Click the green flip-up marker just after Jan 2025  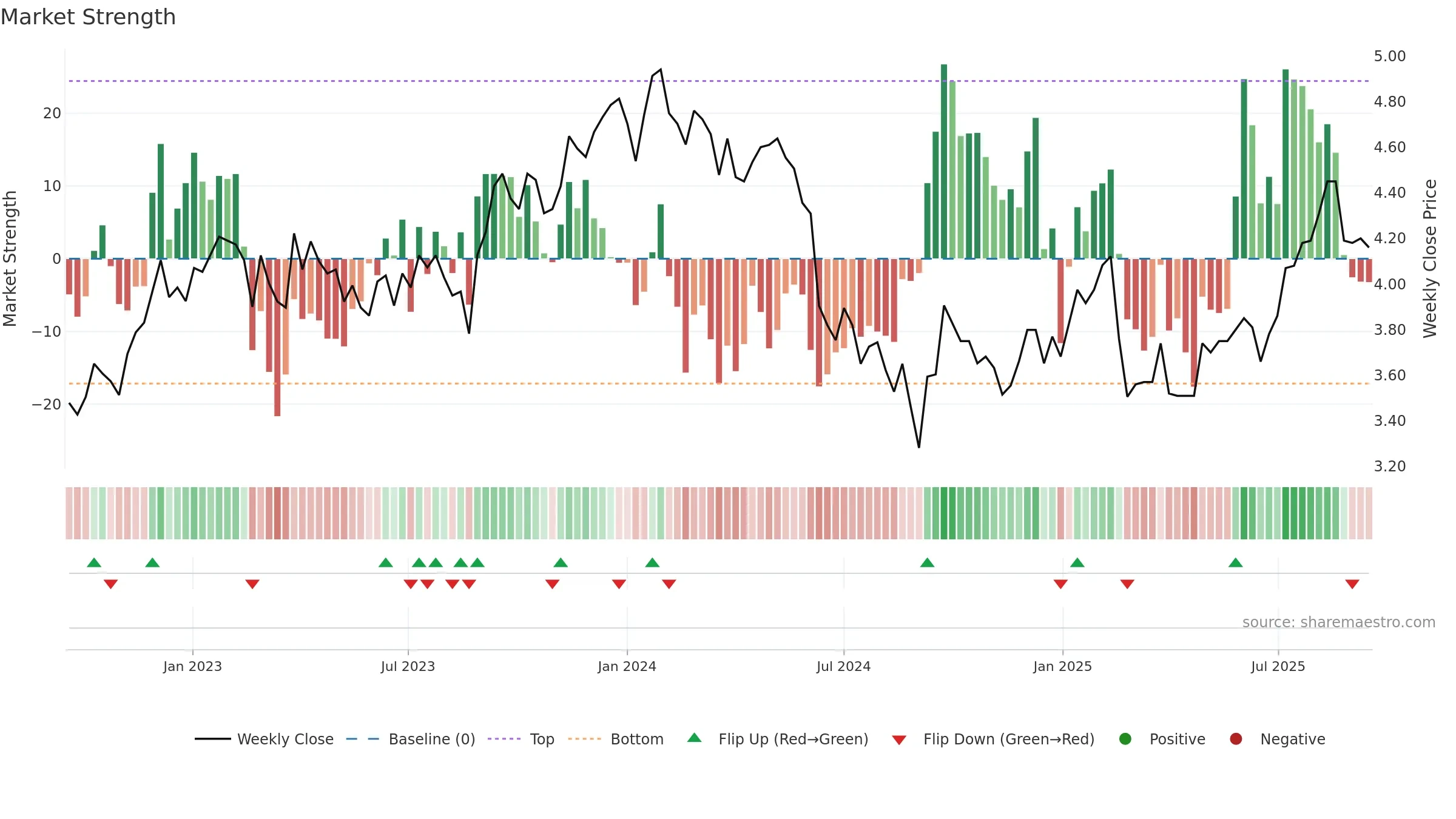tap(1077, 562)
